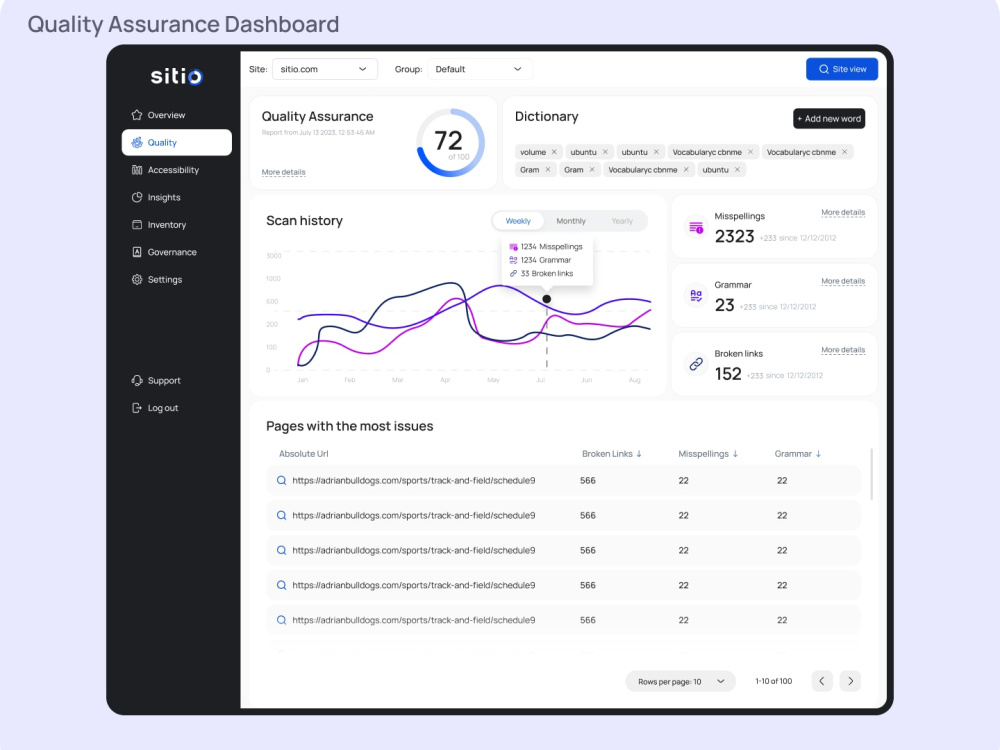Click the Accessibility sidebar icon
Screen dimensions: 1000x750
click(x=136, y=170)
